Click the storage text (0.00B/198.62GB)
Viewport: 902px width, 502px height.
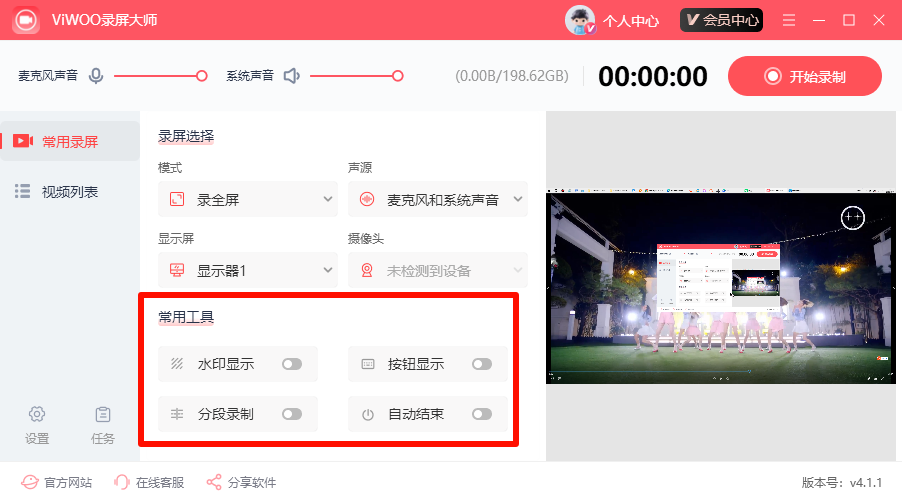[512, 76]
